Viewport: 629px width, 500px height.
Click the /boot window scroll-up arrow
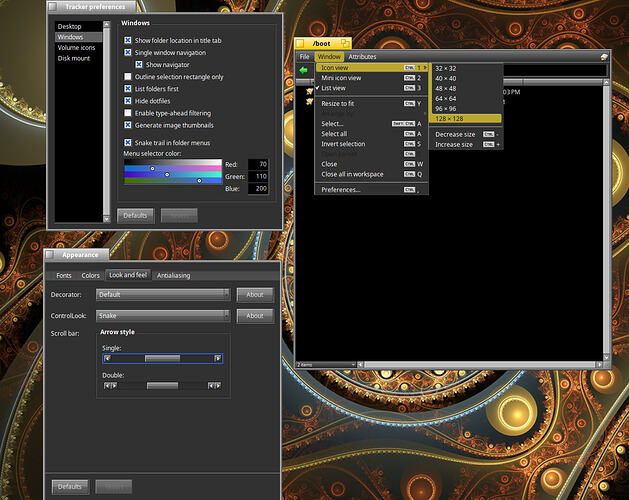(606, 82)
